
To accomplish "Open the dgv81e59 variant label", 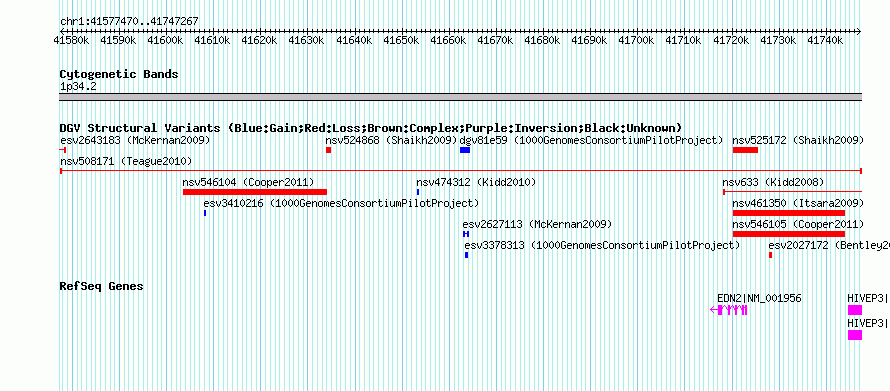I will [591, 140].
